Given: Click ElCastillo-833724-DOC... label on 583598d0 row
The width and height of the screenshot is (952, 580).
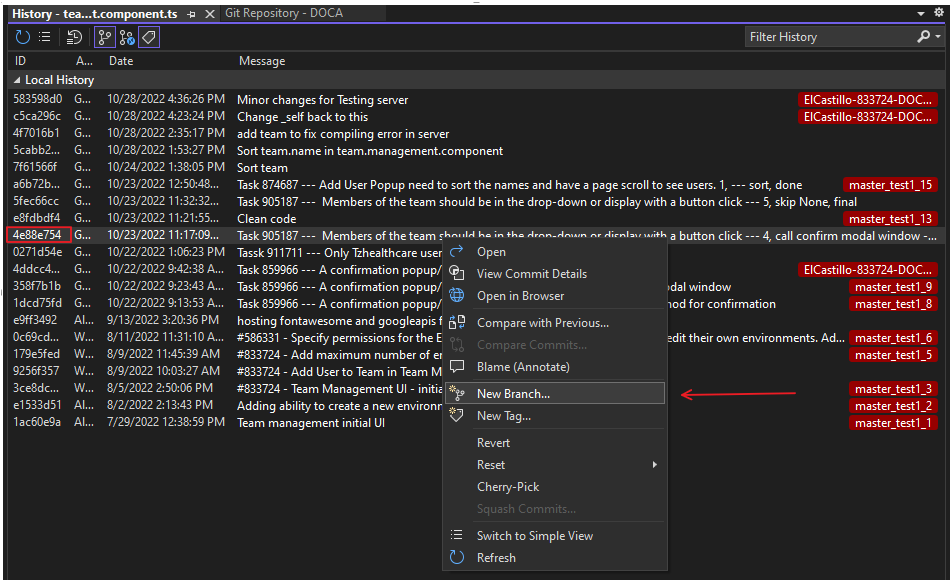Looking at the screenshot, I should [x=868, y=100].
